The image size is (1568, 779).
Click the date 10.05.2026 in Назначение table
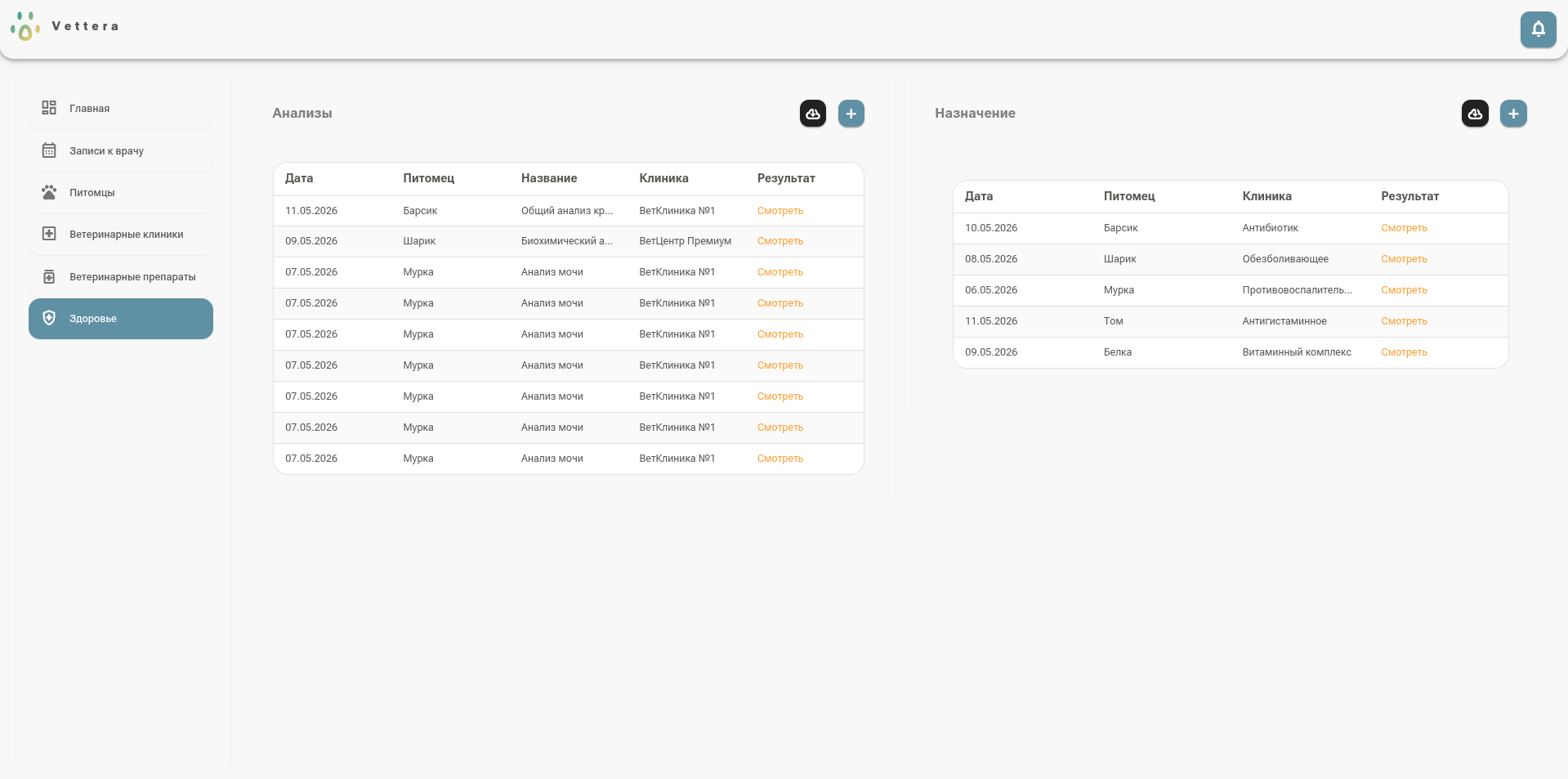[991, 228]
